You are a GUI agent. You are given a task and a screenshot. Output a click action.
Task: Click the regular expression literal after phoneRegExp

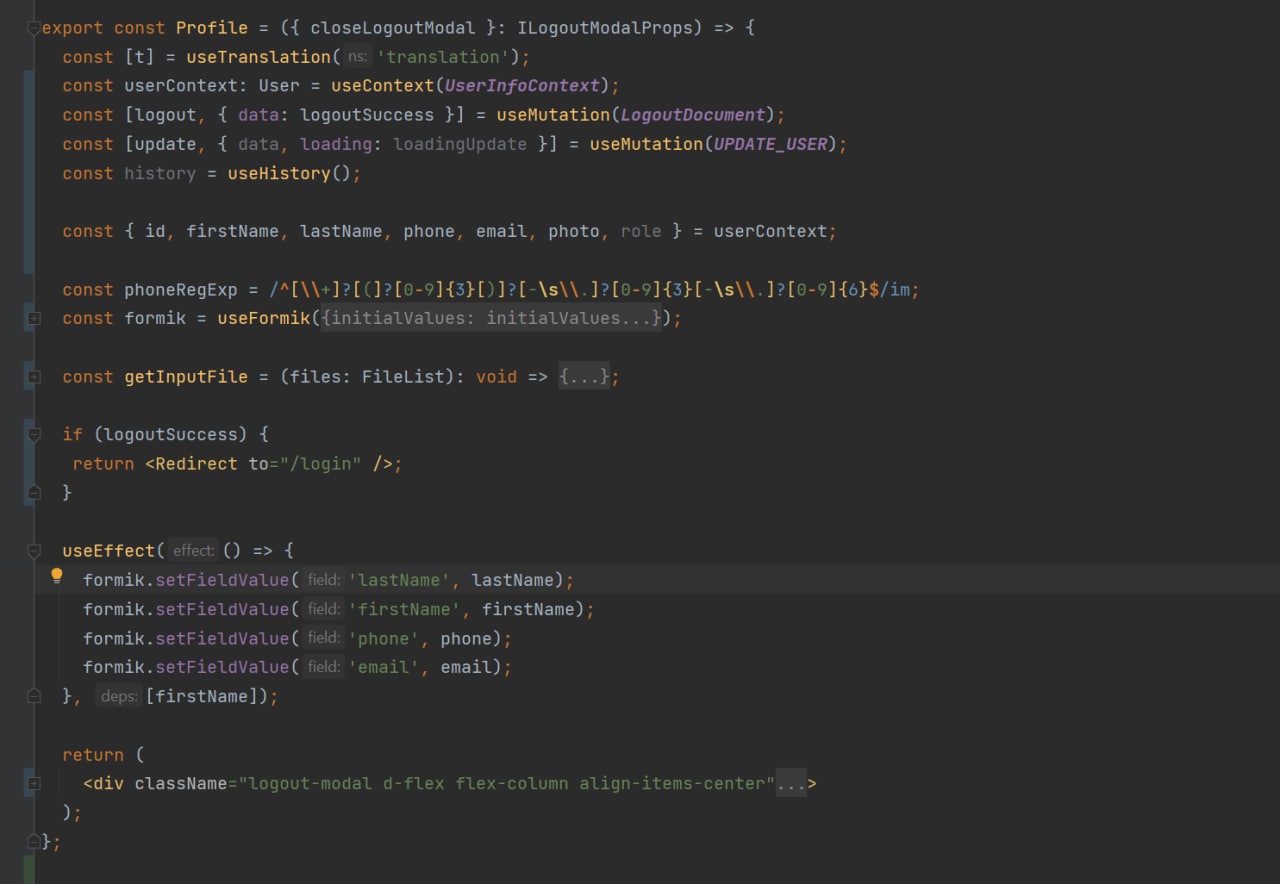(x=589, y=290)
